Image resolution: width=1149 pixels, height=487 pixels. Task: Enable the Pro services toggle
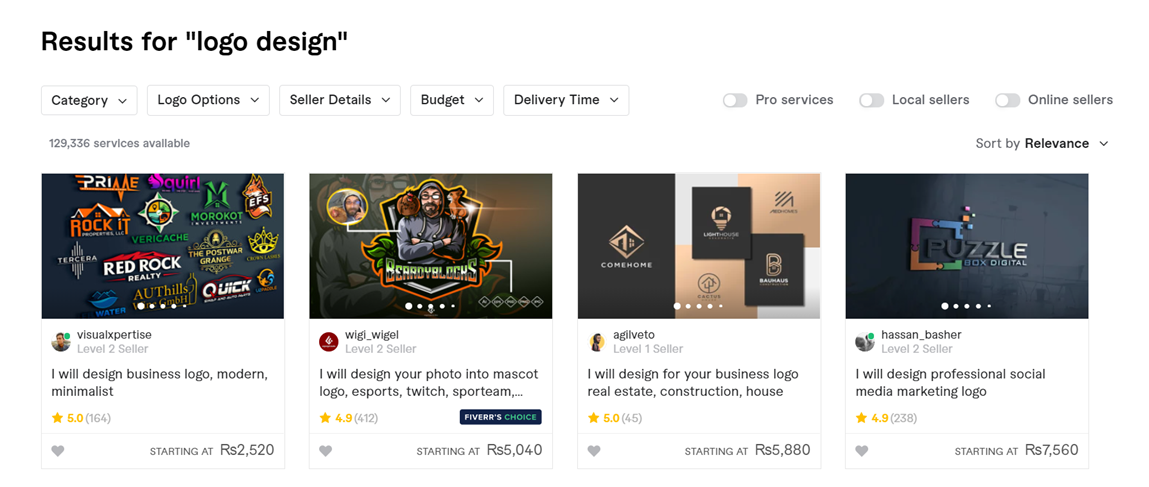[735, 100]
